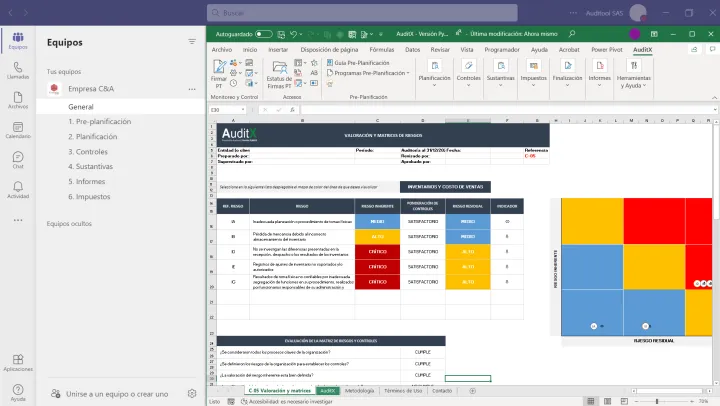The width and height of the screenshot is (720, 406).
Task: Open the Name Box dropdown
Action: [x=242, y=110]
